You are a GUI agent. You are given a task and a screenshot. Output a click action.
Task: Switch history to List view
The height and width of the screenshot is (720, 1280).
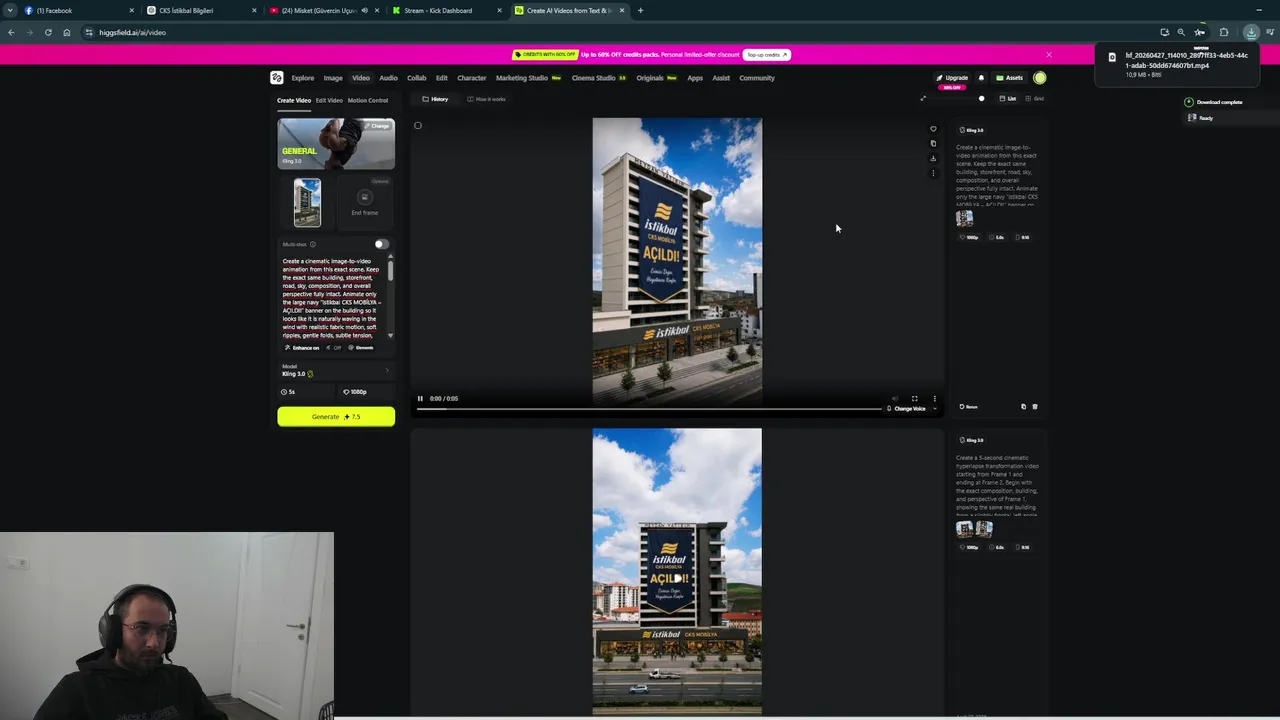(1008, 99)
